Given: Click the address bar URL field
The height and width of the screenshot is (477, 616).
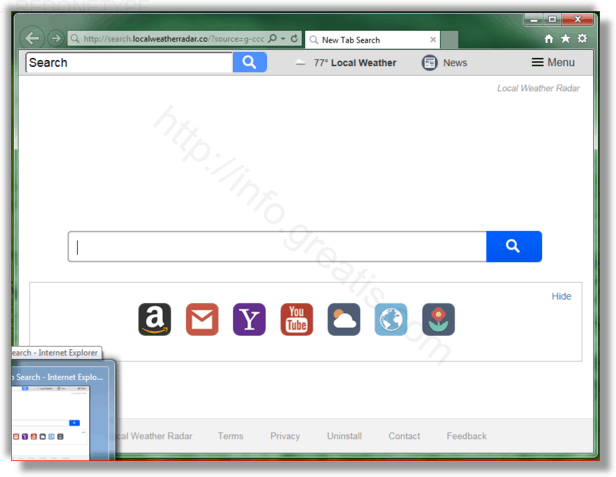Looking at the screenshot, I should pyautogui.click(x=173, y=39).
